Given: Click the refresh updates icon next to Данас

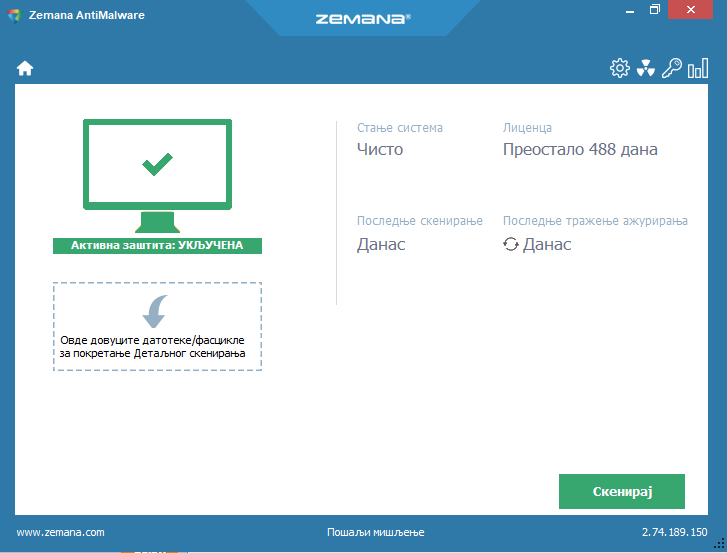Looking at the screenshot, I should pos(510,244).
